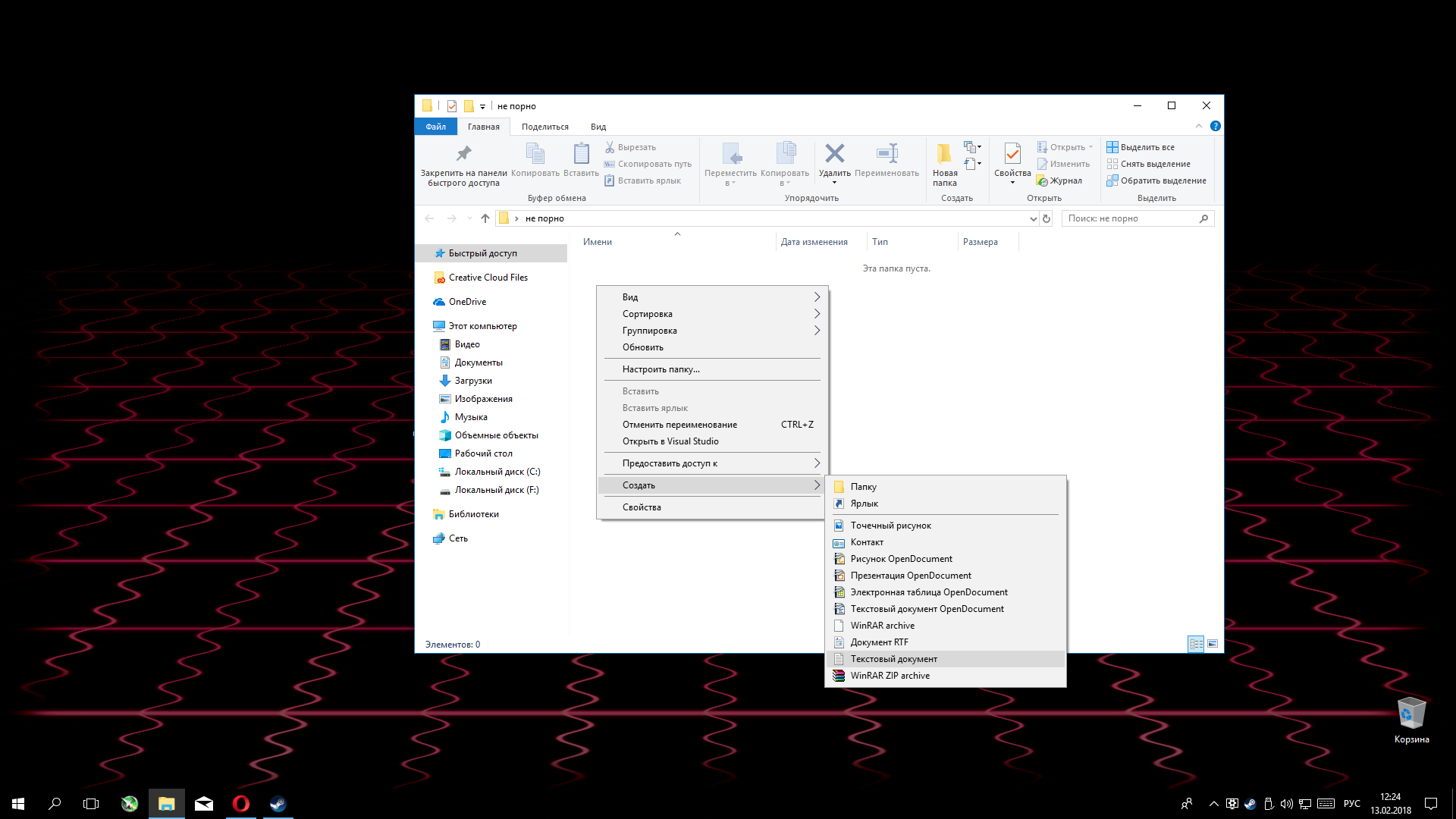Create a Точечный рисунок bitmap
This screenshot has height=819, width=1456.
point(946,526)
